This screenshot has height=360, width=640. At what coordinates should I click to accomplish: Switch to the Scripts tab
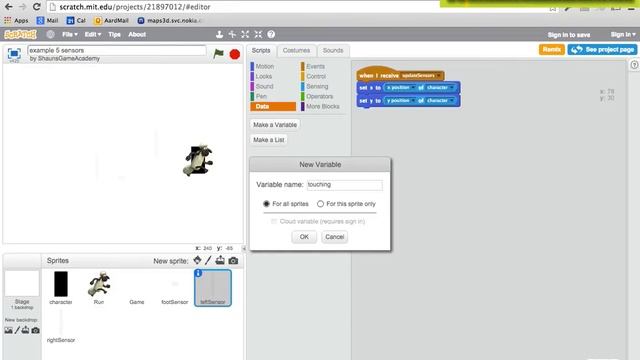[x=261, y=51]
